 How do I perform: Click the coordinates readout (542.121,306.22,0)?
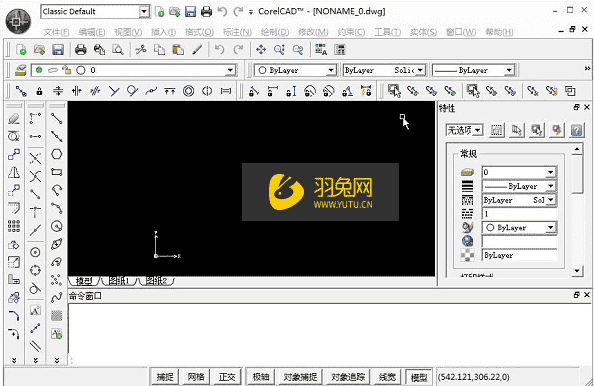[474, 377]
